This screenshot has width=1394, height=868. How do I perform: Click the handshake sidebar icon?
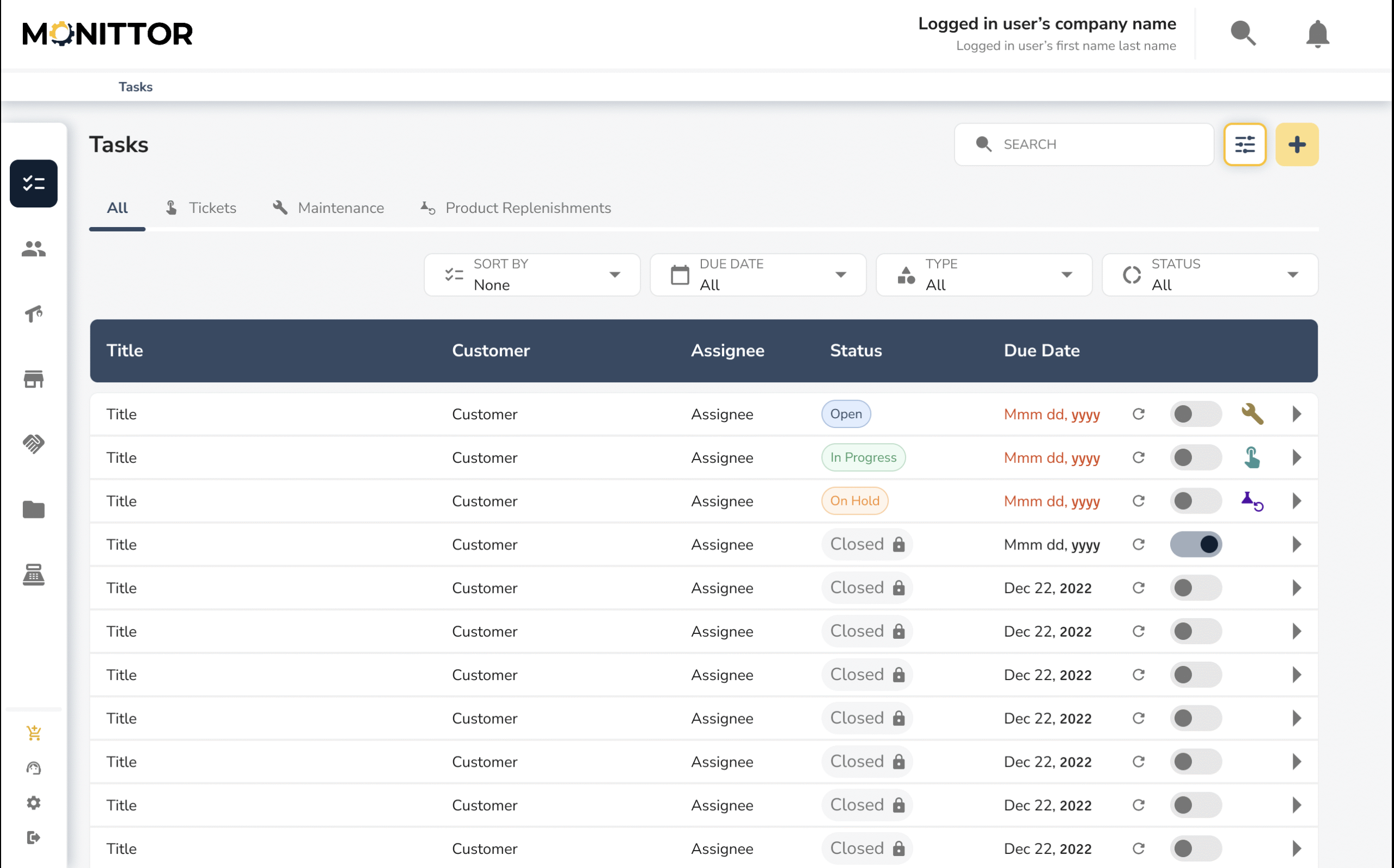(x=33, y=444)
